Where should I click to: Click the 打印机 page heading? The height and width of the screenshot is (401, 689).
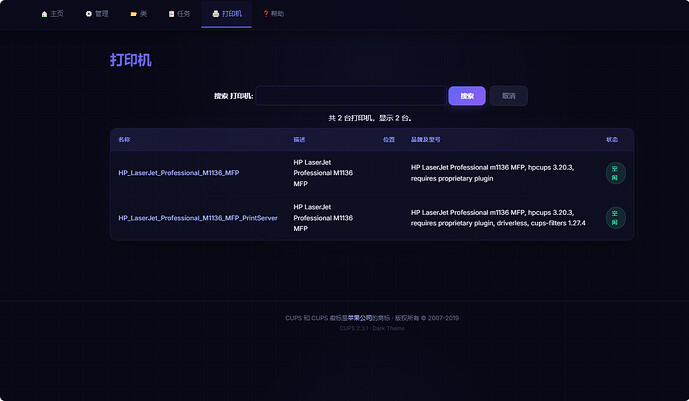pos(131,60)
